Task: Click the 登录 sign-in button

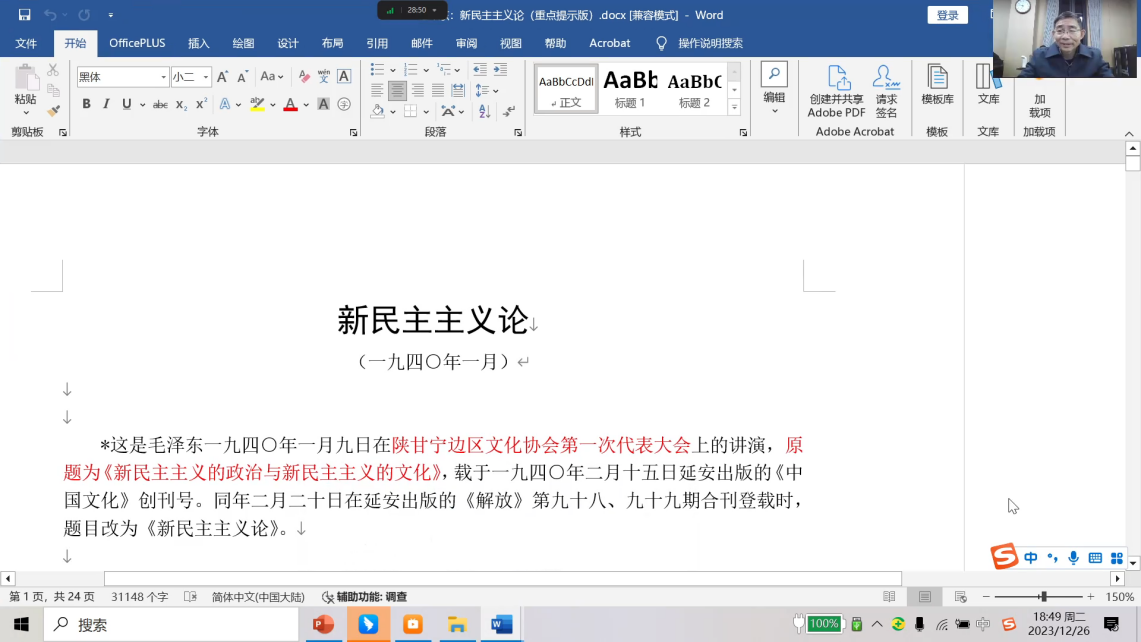Action: tap(947, 15)
